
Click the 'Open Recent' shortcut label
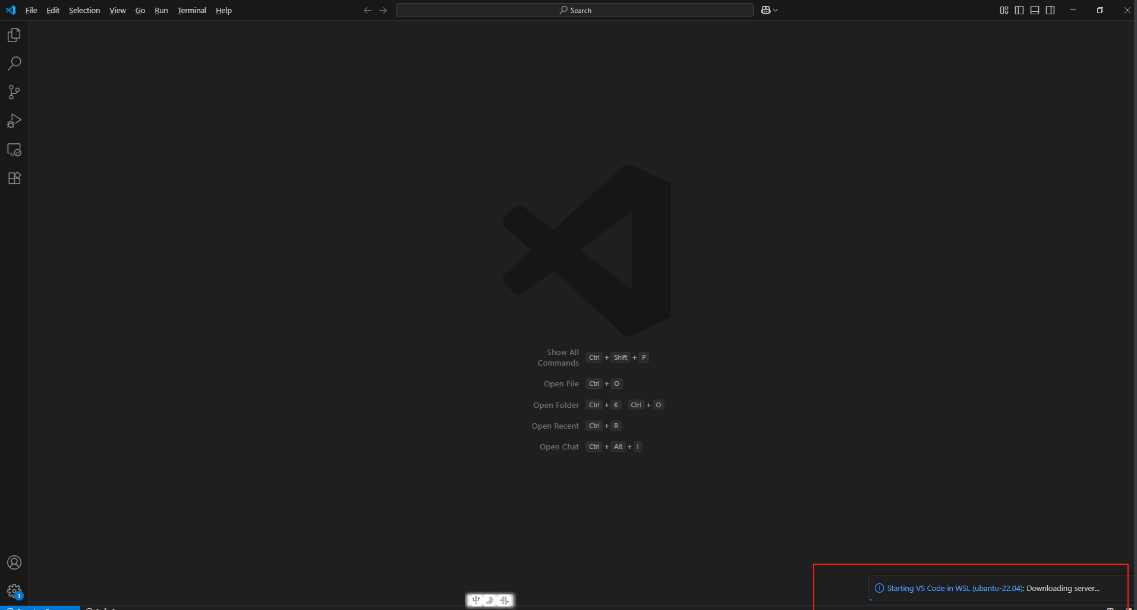555,426
